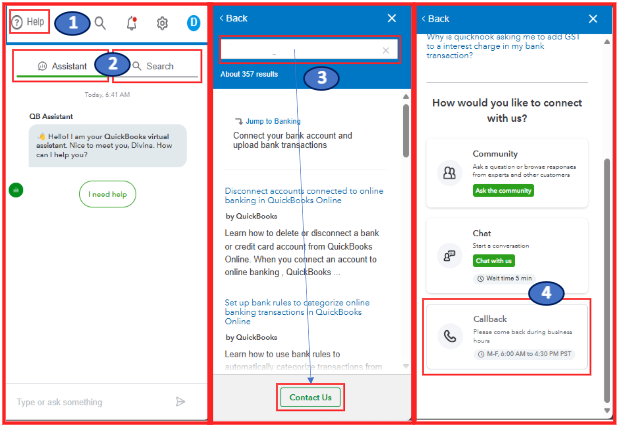Open the GST interest charge question link
618x426 pixels.
point(503,46)
